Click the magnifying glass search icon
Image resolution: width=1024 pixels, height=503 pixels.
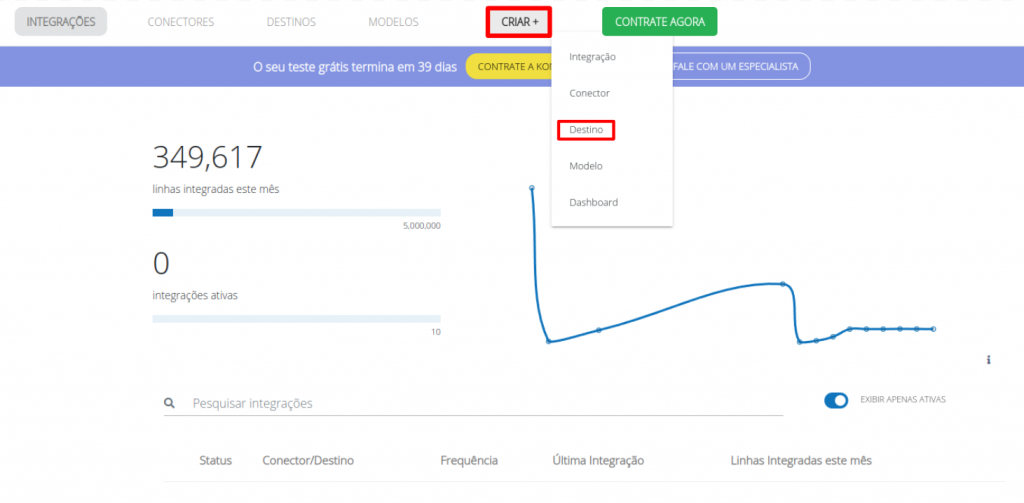pyautogui.click(x=170, y=403)
